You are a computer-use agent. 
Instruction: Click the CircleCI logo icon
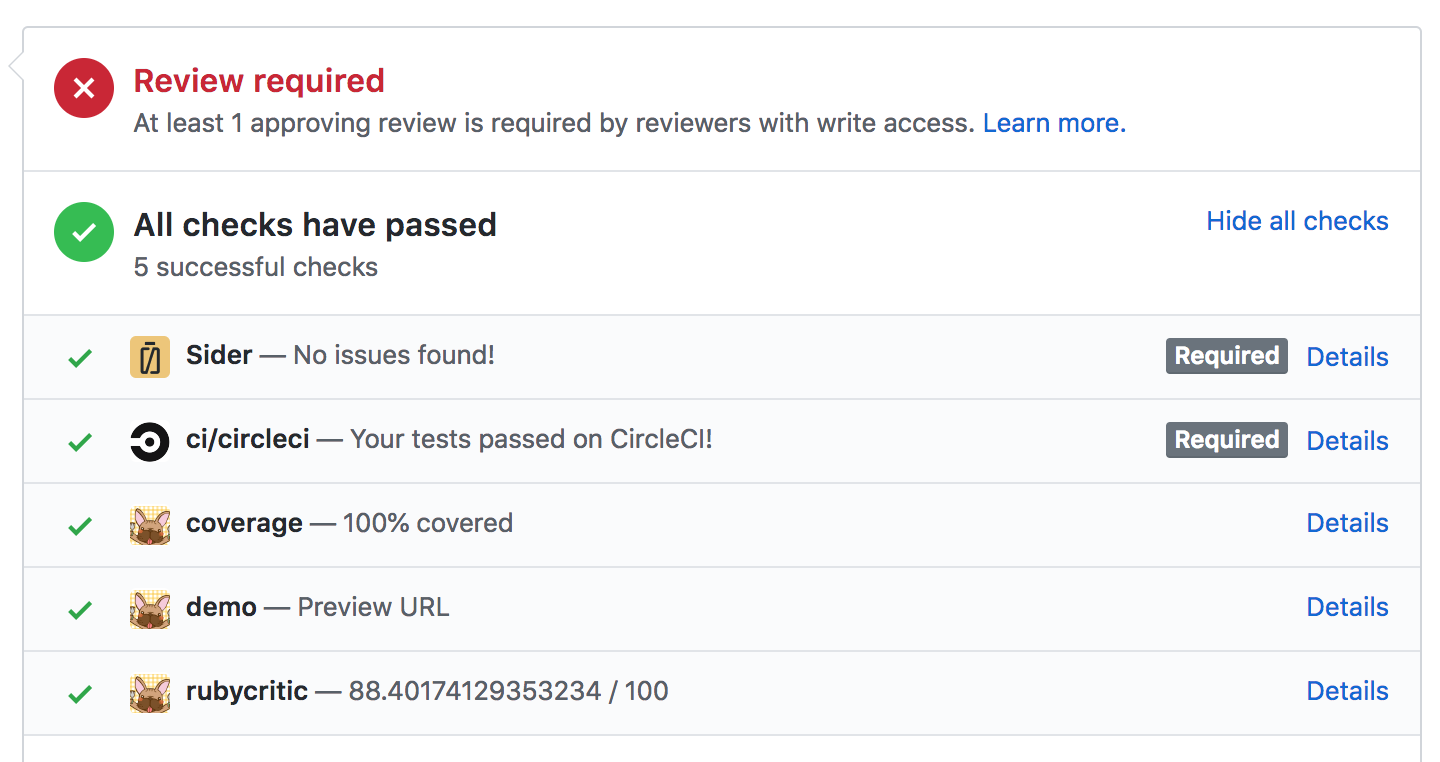(x=150, y=441)
